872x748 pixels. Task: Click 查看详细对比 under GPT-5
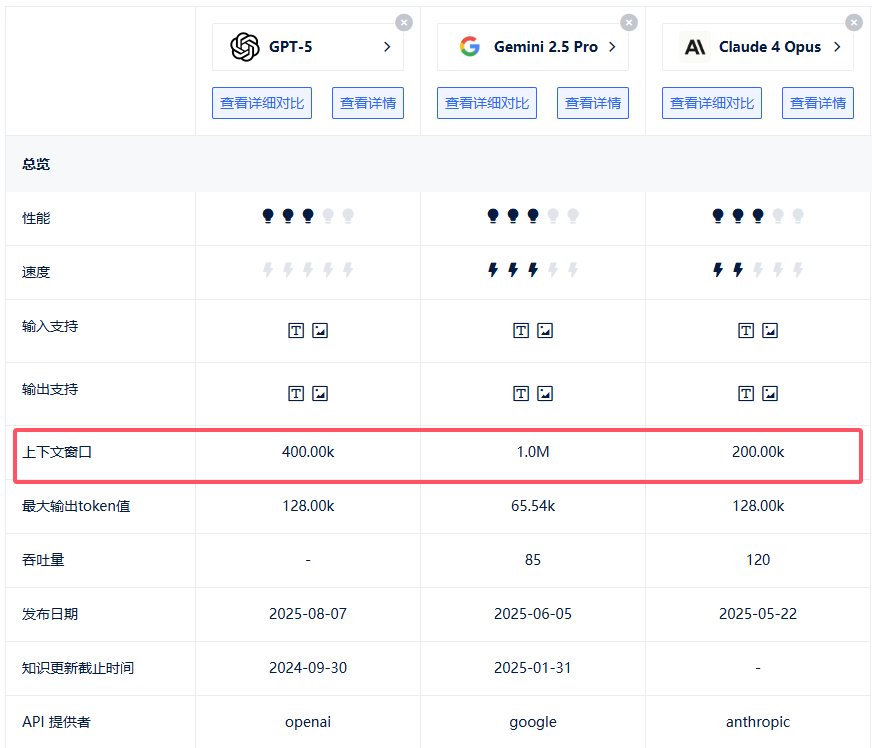pos(262,103)
